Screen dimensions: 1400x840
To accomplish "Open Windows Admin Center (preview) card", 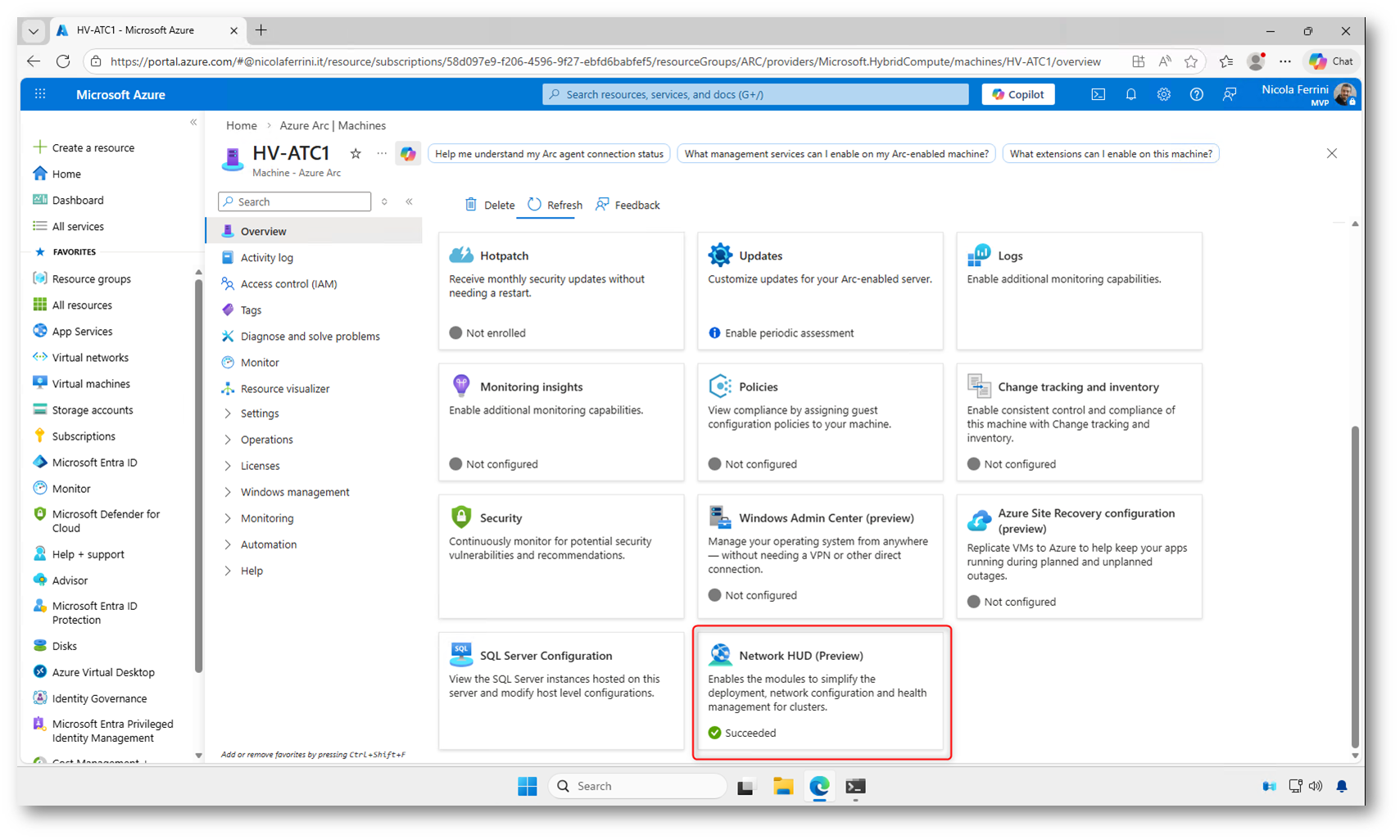I will [x=820, y=556].
